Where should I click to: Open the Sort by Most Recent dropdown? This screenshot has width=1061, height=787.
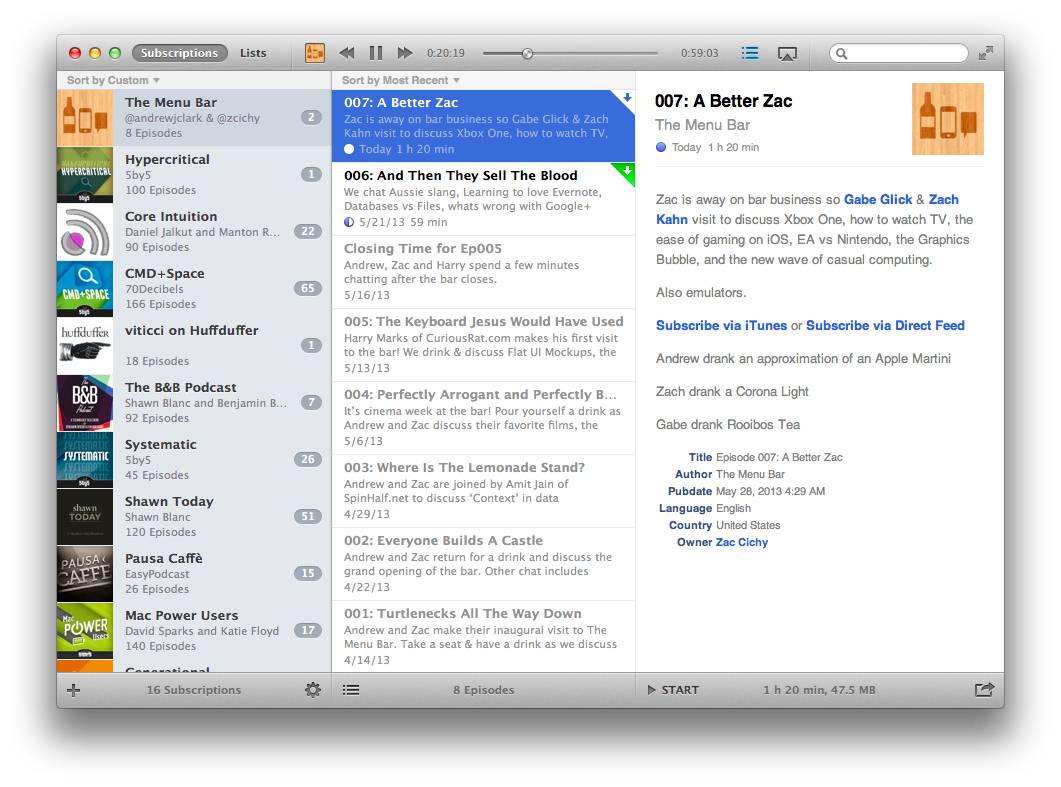[x=401, y=80]
